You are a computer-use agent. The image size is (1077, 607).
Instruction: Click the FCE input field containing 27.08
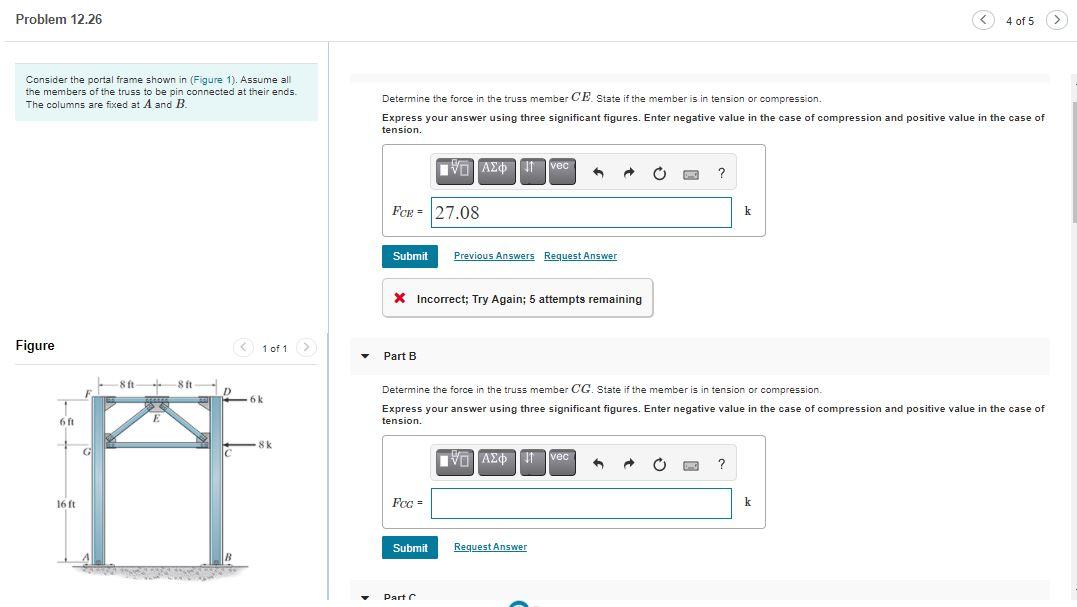[x=581, y=213]
